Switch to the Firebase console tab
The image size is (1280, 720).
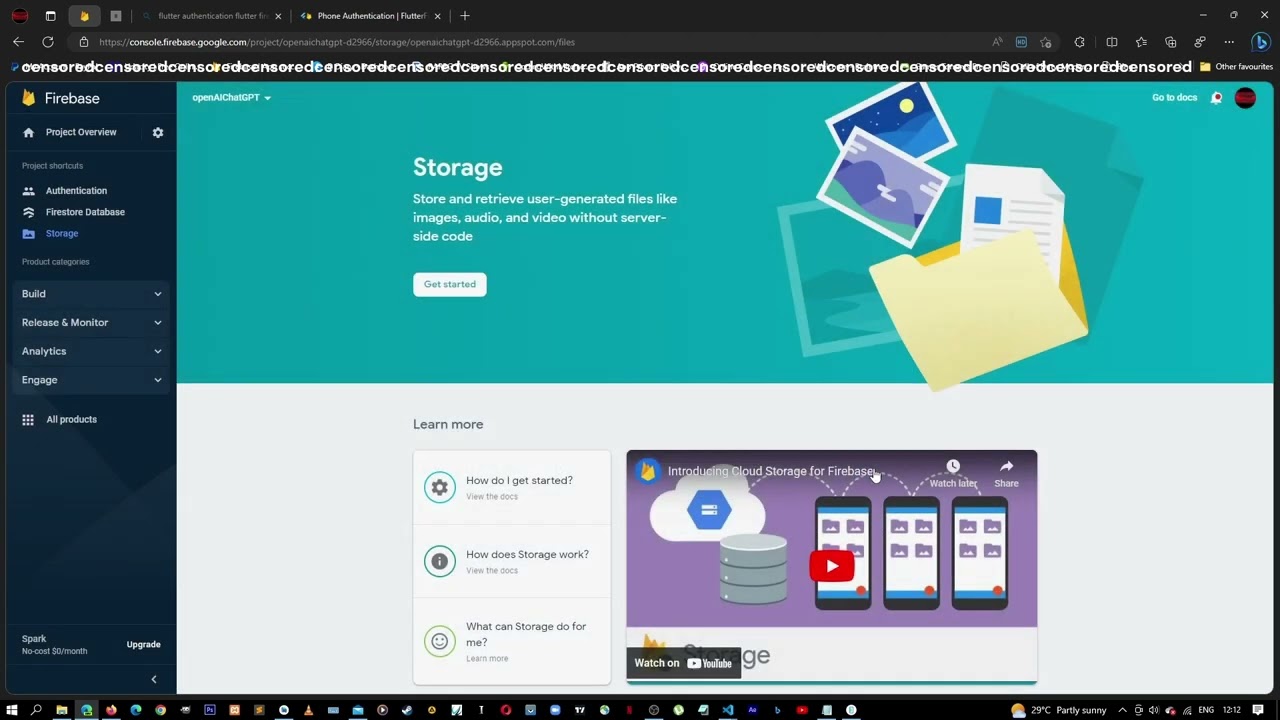click(84, 16)
